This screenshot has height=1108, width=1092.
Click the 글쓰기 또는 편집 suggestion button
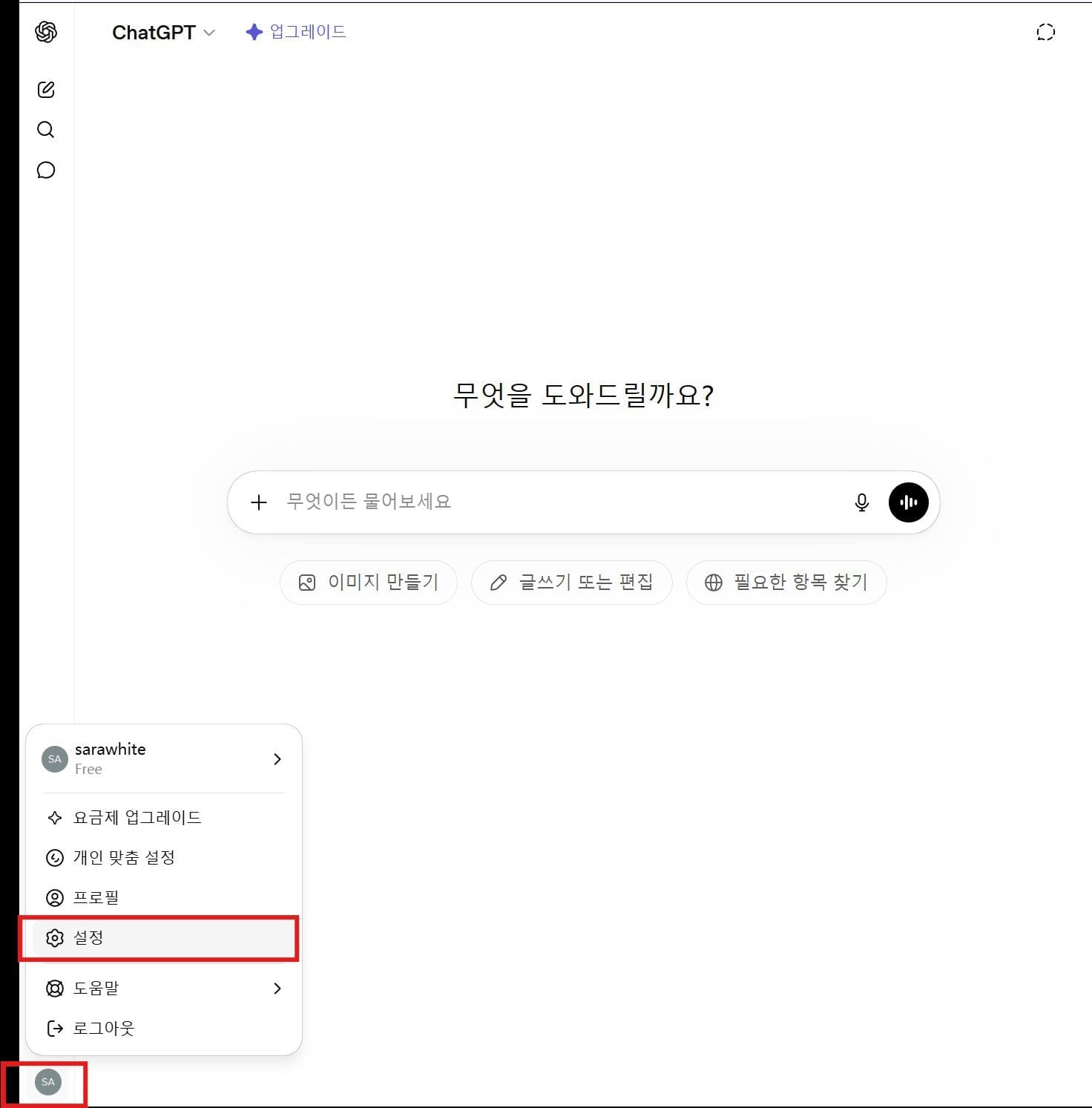(572, 583)
